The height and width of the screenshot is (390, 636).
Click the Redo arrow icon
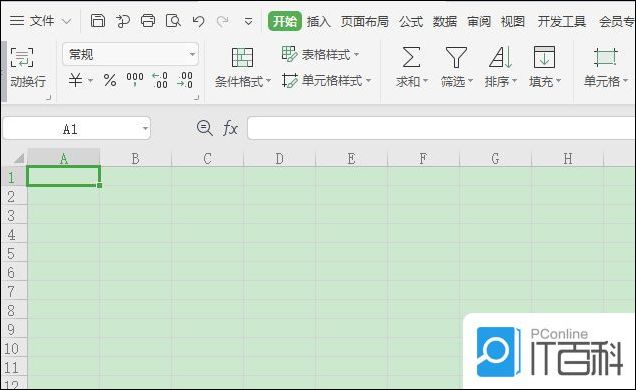223,21
